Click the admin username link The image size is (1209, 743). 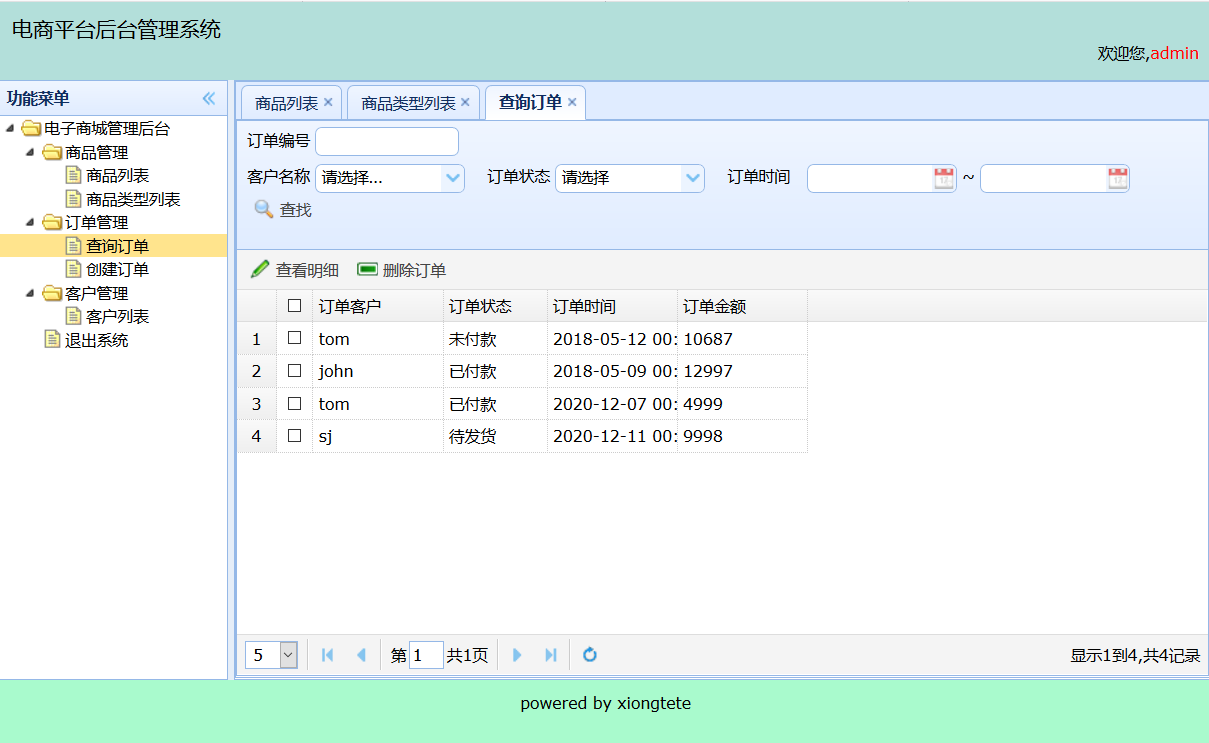pyautogui.click(x=1174, y=53)
